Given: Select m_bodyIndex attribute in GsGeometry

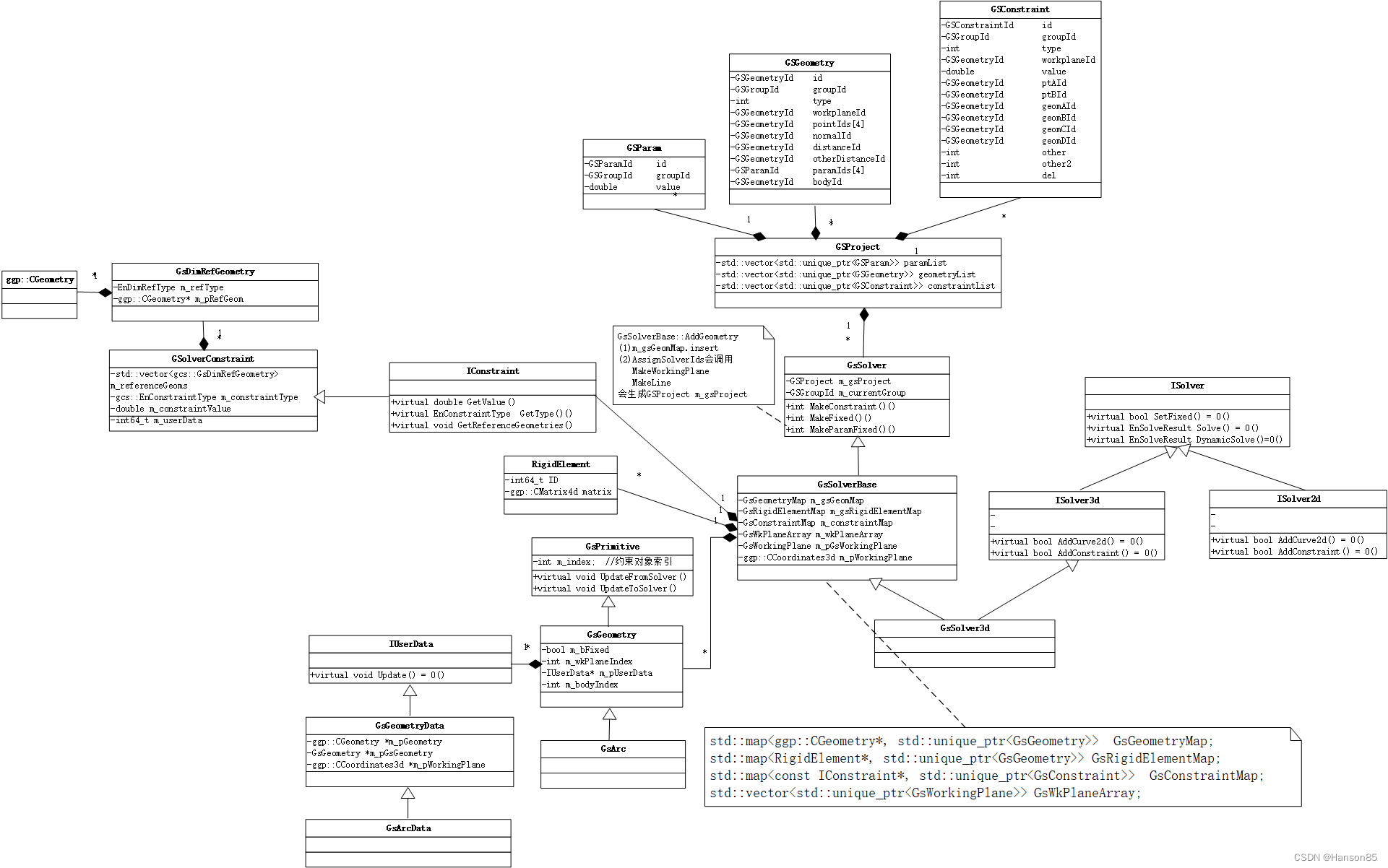Looking at the screenshot, I should click(580, 685).
